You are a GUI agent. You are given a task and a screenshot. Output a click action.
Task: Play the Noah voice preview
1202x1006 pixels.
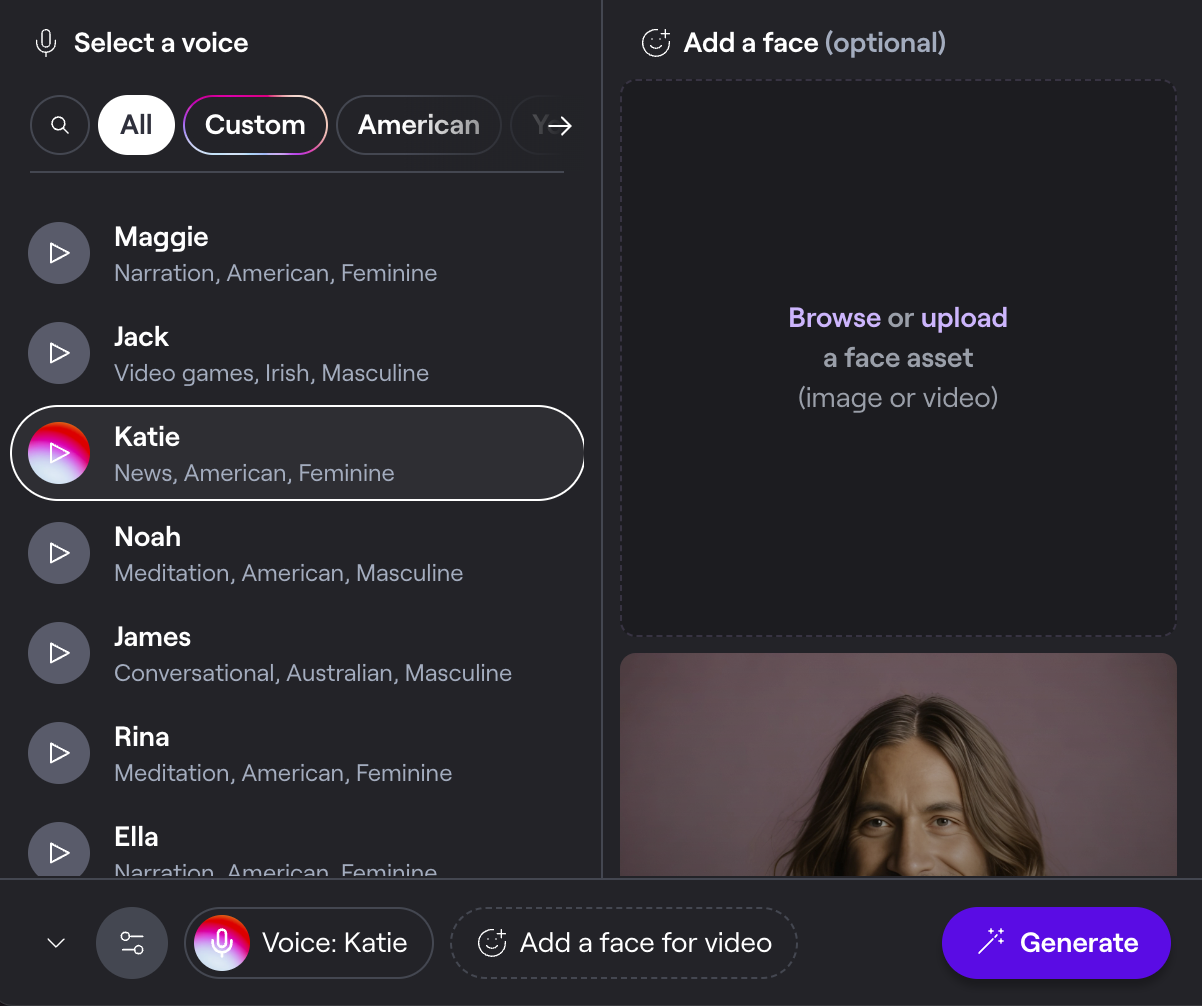(x=59, y=553)
